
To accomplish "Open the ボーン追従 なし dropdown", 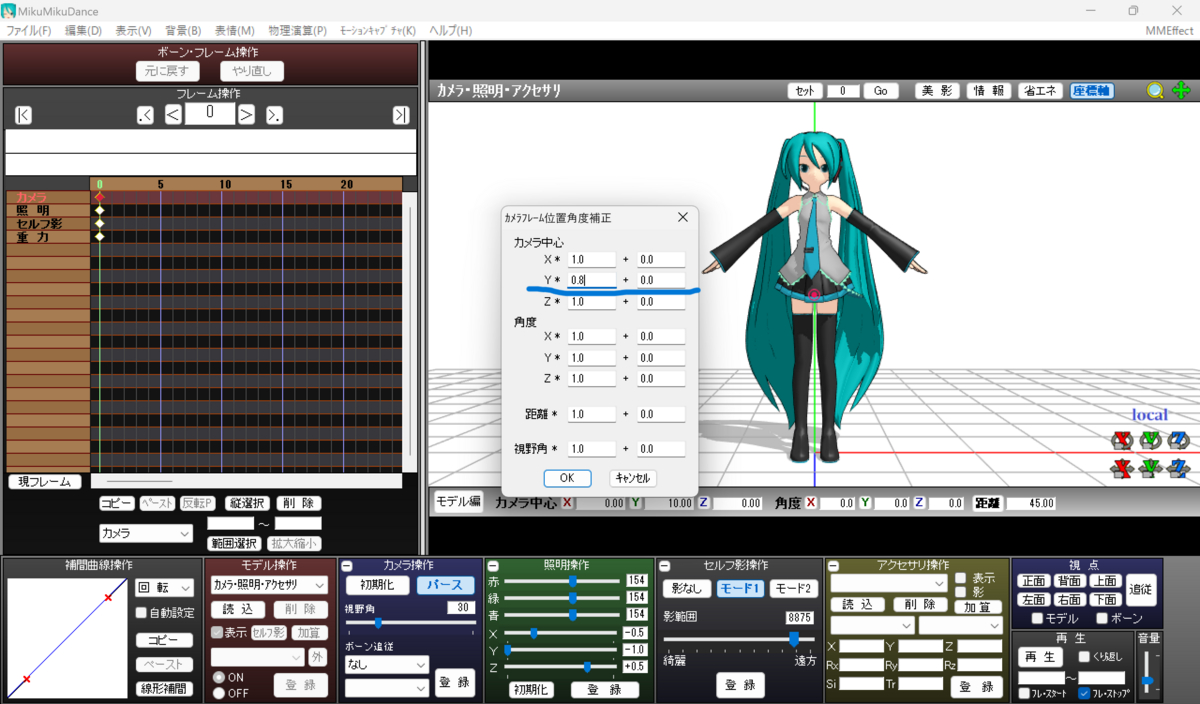I will [387, 664].
